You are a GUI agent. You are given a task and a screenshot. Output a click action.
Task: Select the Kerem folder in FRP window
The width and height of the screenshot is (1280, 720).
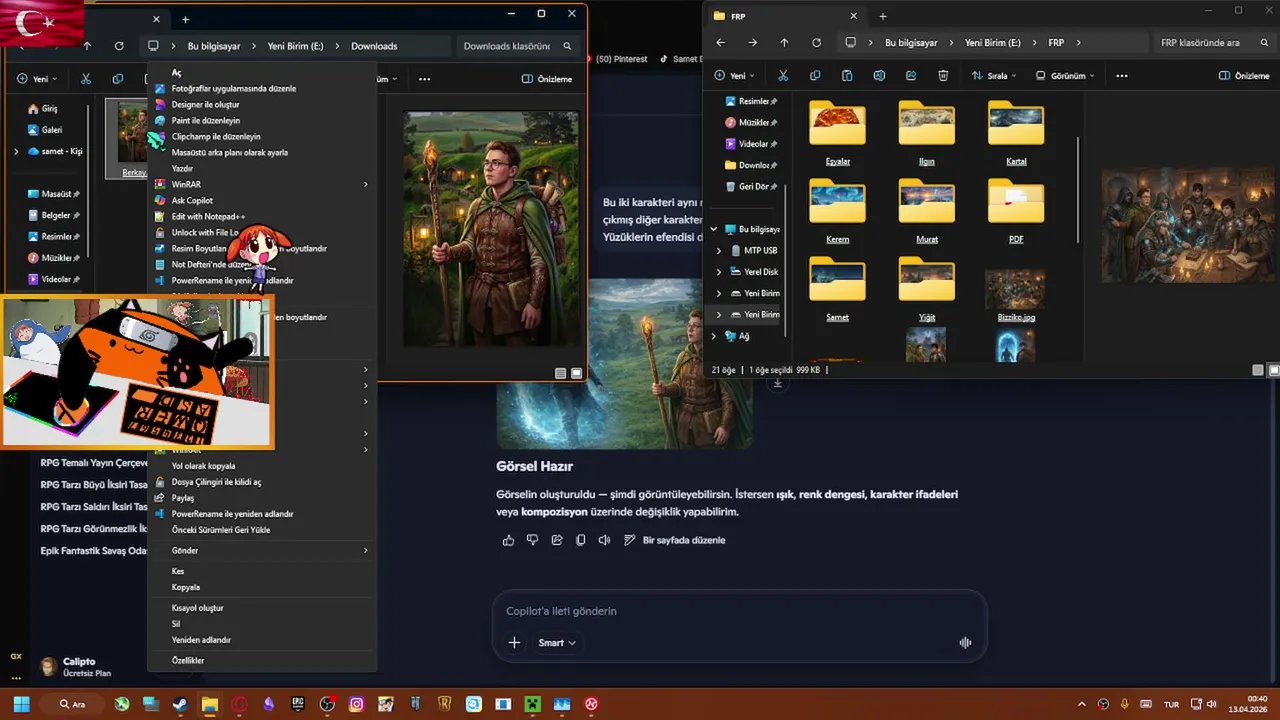[x=837, y=212]
